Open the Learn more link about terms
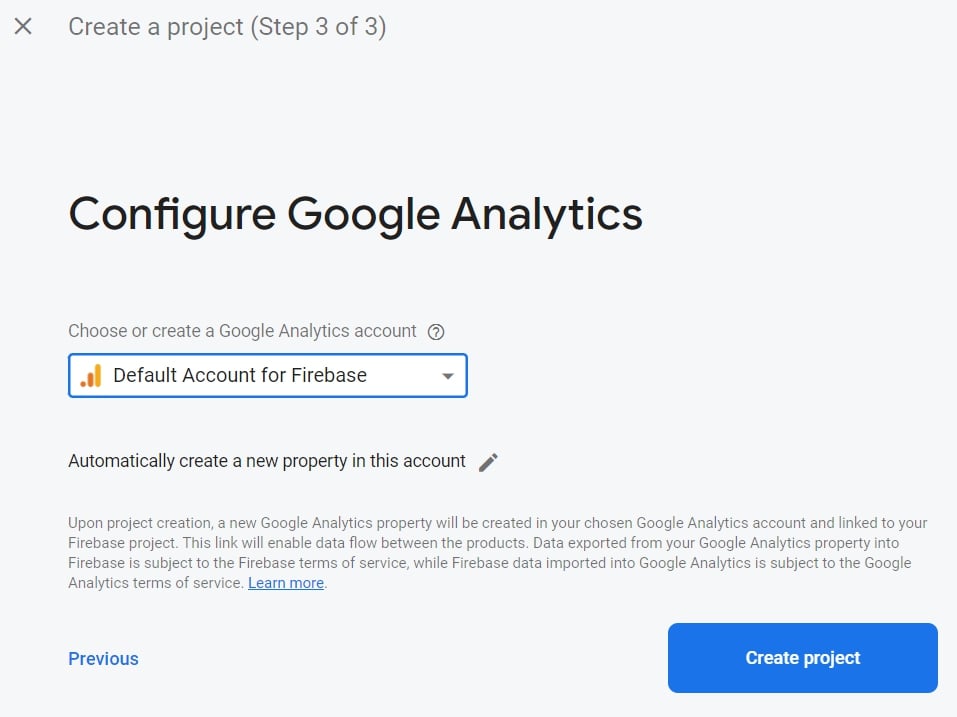Viewport: 957px width, 717px height. (x=285, y=582)
